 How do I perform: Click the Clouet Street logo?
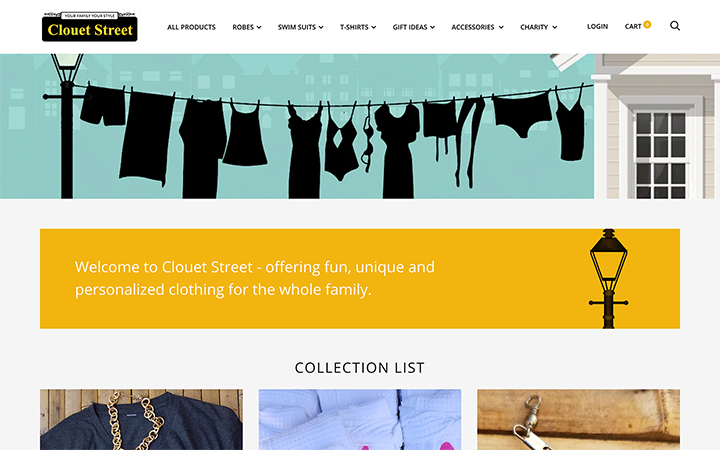click(x=90, y=27)
